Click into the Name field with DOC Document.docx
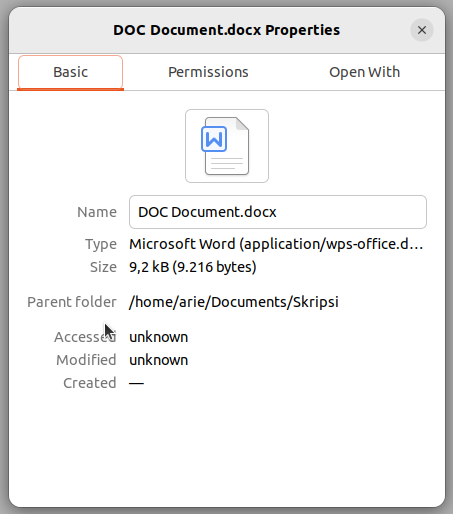Image resolution: width=453 pixels, height=514 pixels. click(278, 212)
